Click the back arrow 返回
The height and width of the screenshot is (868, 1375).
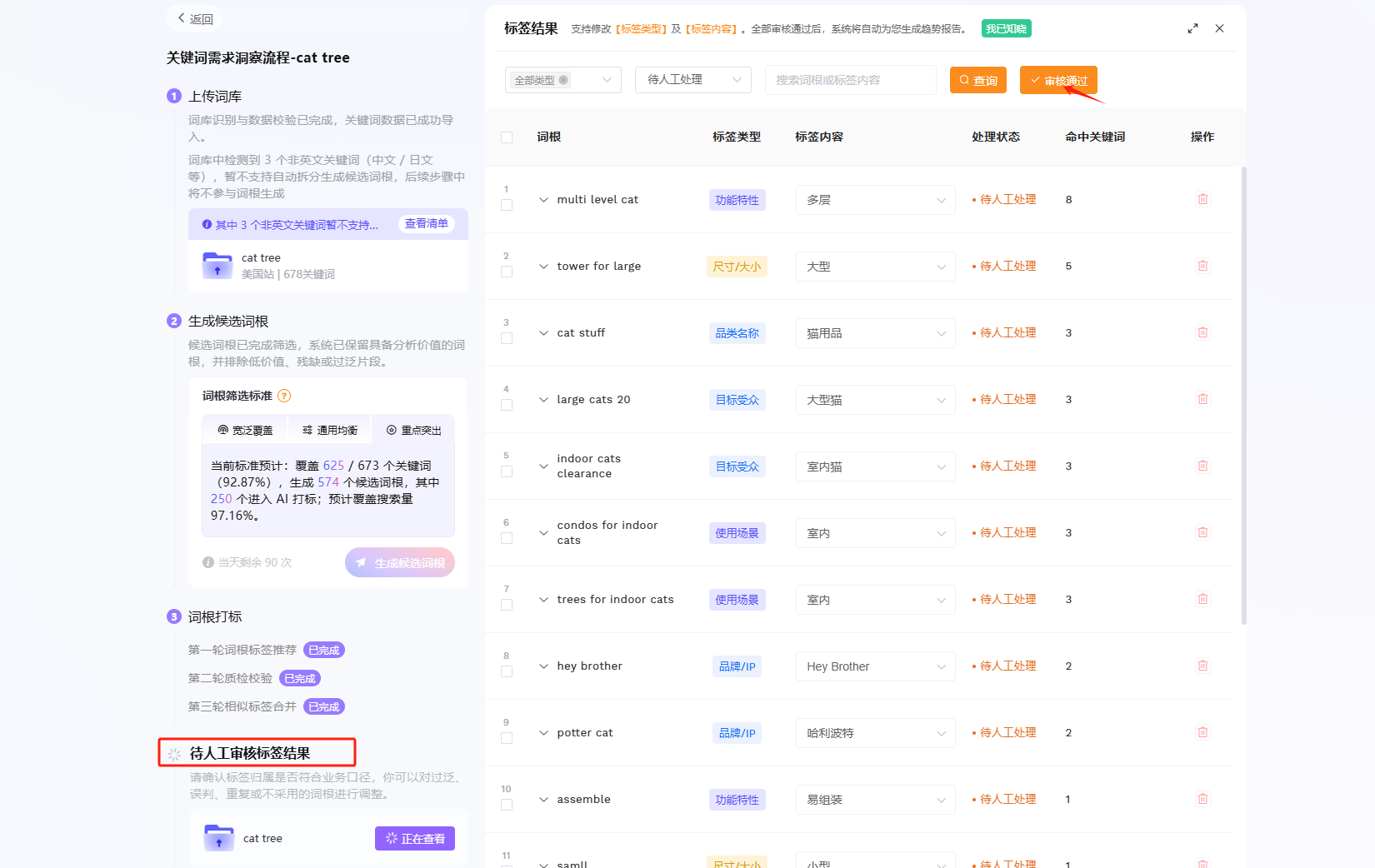(x=195, y=18)
